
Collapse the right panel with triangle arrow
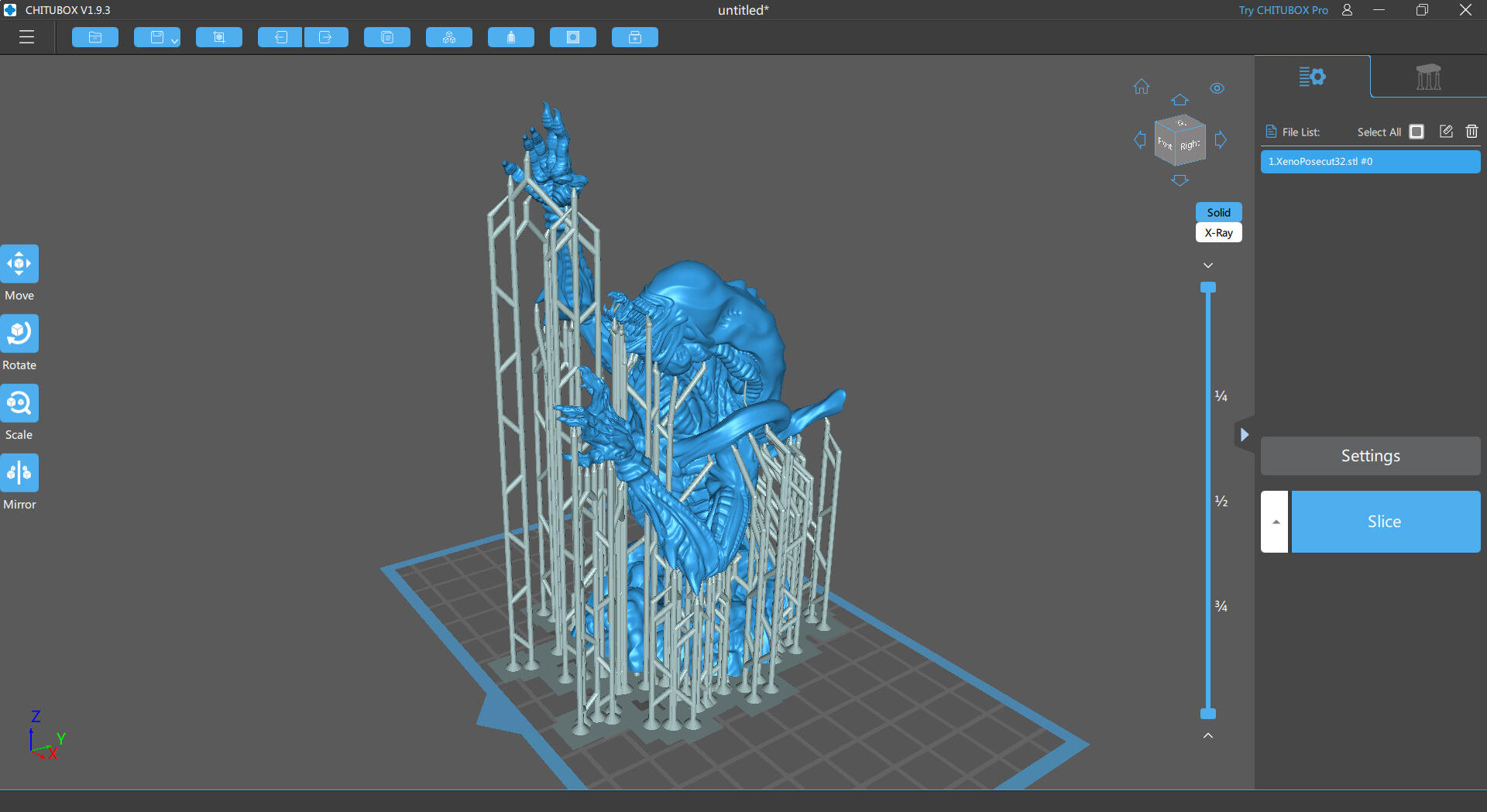(x=1244, y=435)
